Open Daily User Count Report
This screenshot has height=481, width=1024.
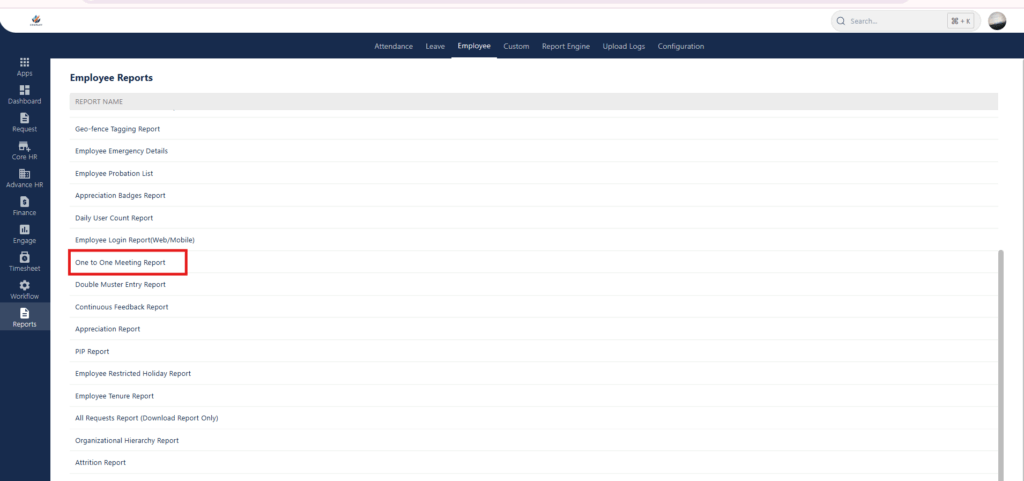coord(534,218)
